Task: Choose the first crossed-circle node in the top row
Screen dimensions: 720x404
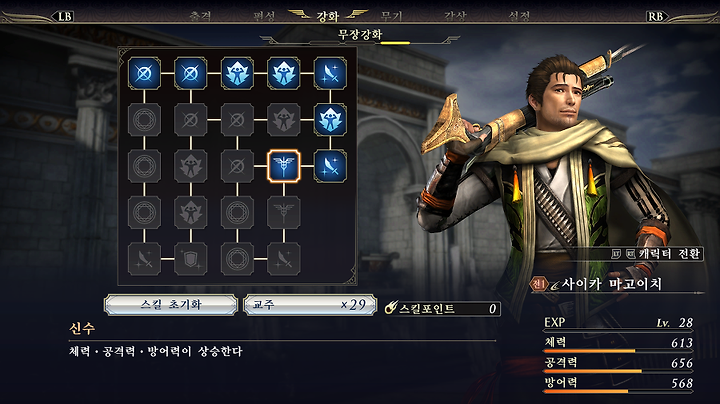Action: [x=144, y=73]
